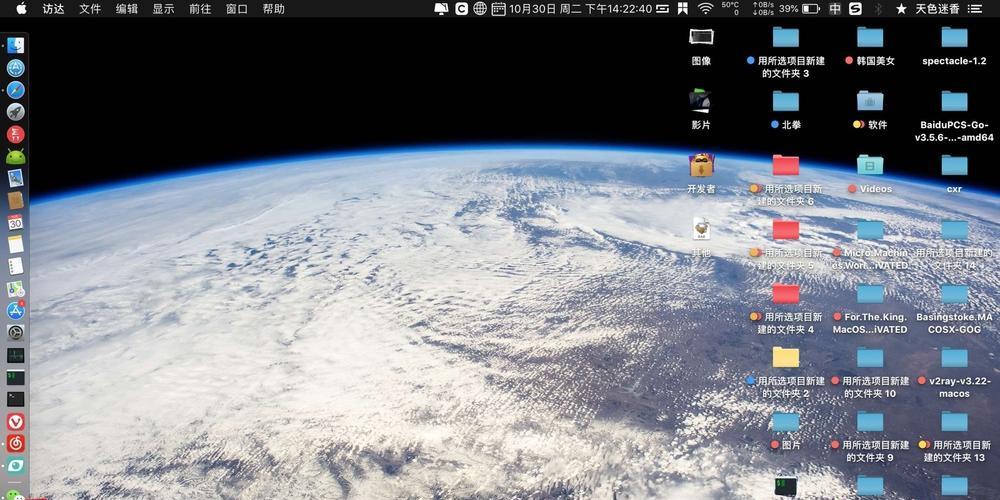Select the 软件 folder icon
Image resolution: width=1000 pixels, height=500 pixels.
(x=870, y=101)
